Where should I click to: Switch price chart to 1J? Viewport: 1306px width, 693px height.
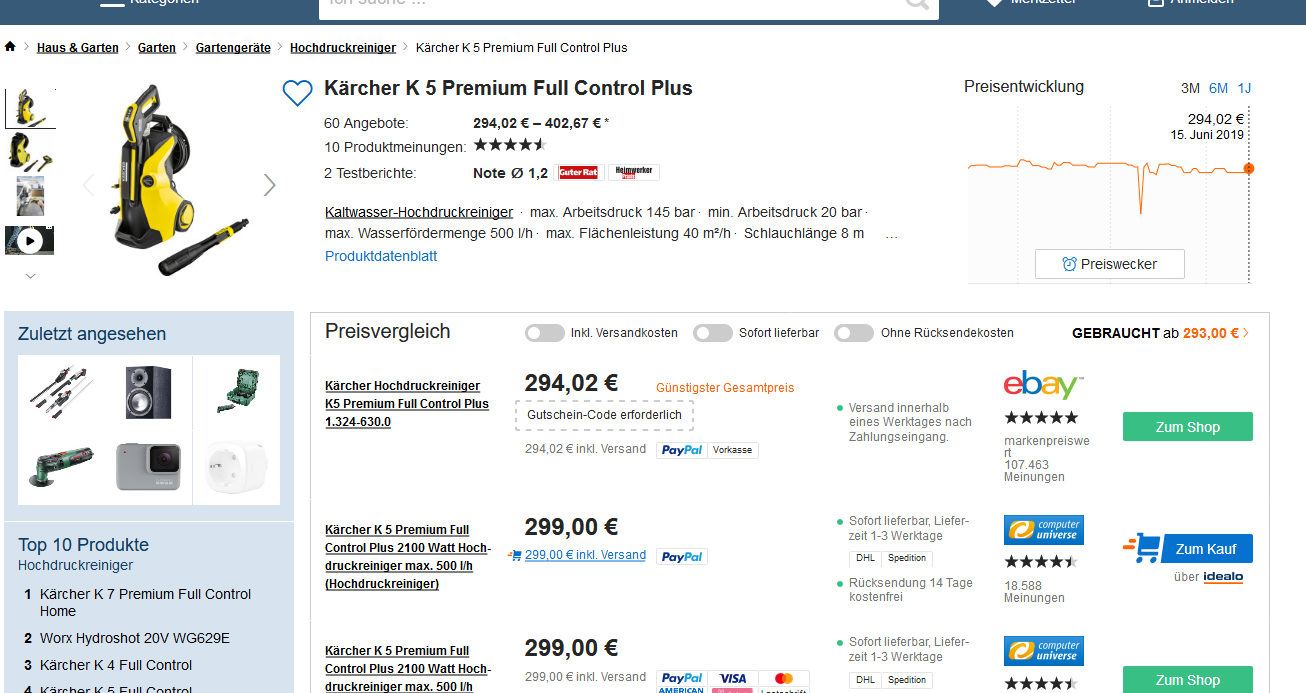[1244, 88]
